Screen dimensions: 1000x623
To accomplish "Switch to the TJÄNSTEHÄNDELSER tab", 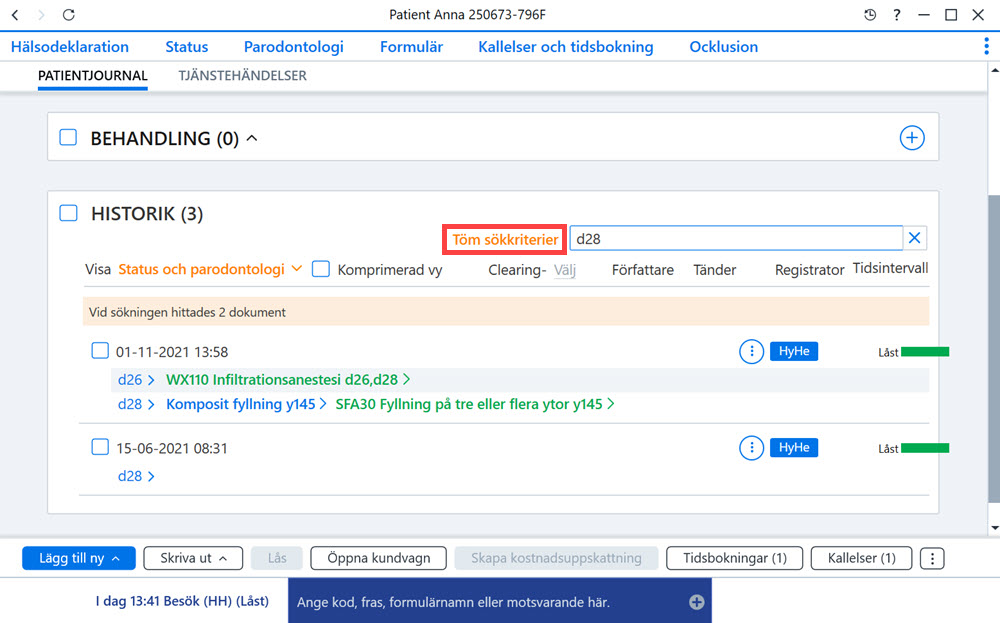I will [242, 75].
